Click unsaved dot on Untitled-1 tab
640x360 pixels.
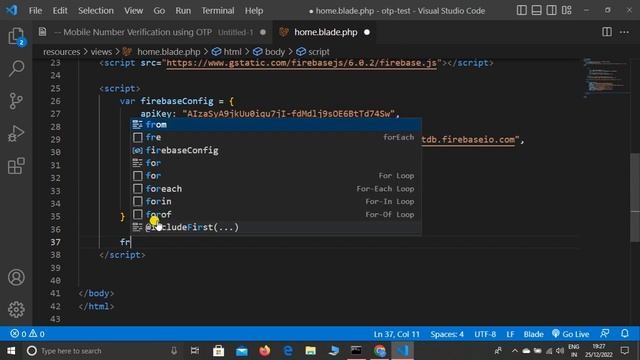click(x=263, y=32)
